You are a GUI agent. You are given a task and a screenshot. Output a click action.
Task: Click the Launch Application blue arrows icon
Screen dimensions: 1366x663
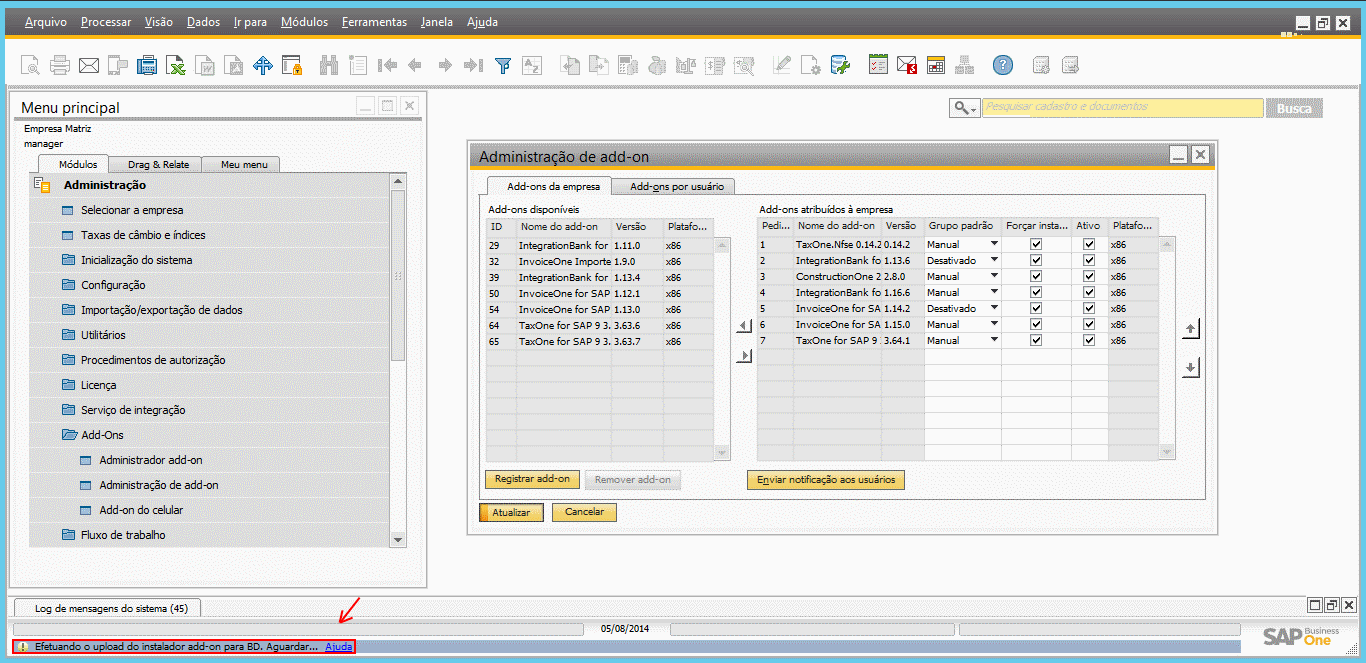tap(263, 66)
